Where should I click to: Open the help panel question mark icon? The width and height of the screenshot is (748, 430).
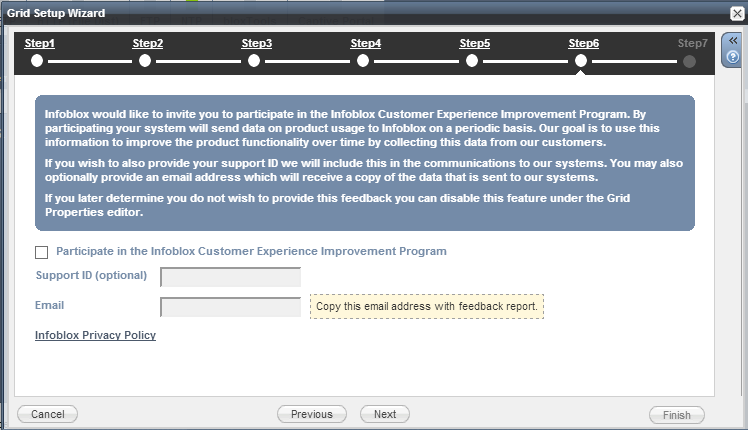coord(733,56)
